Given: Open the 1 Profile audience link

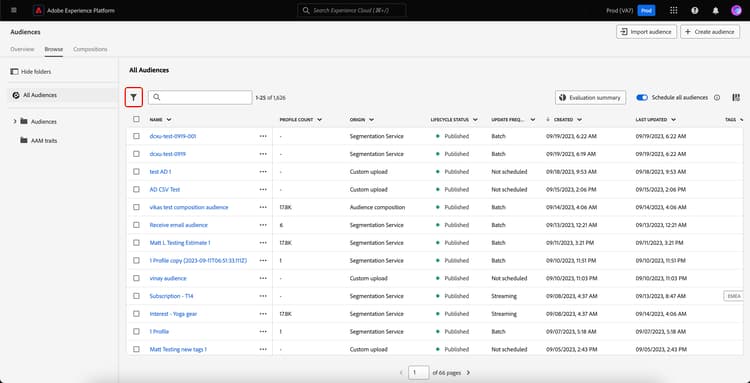Looking at the screenshot, I should pos(159,331).
